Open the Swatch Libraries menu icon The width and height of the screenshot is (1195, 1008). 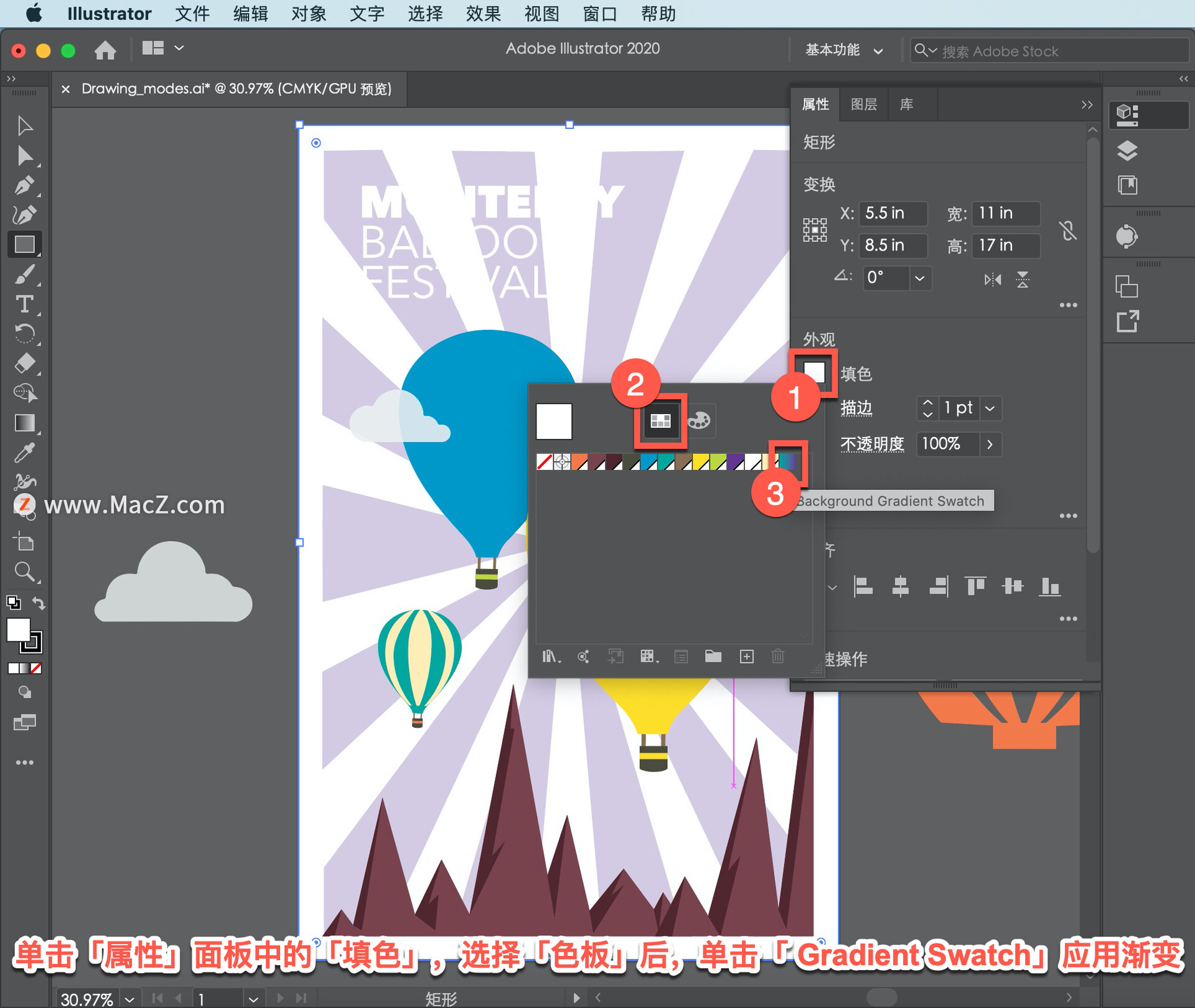coord(550,656)
